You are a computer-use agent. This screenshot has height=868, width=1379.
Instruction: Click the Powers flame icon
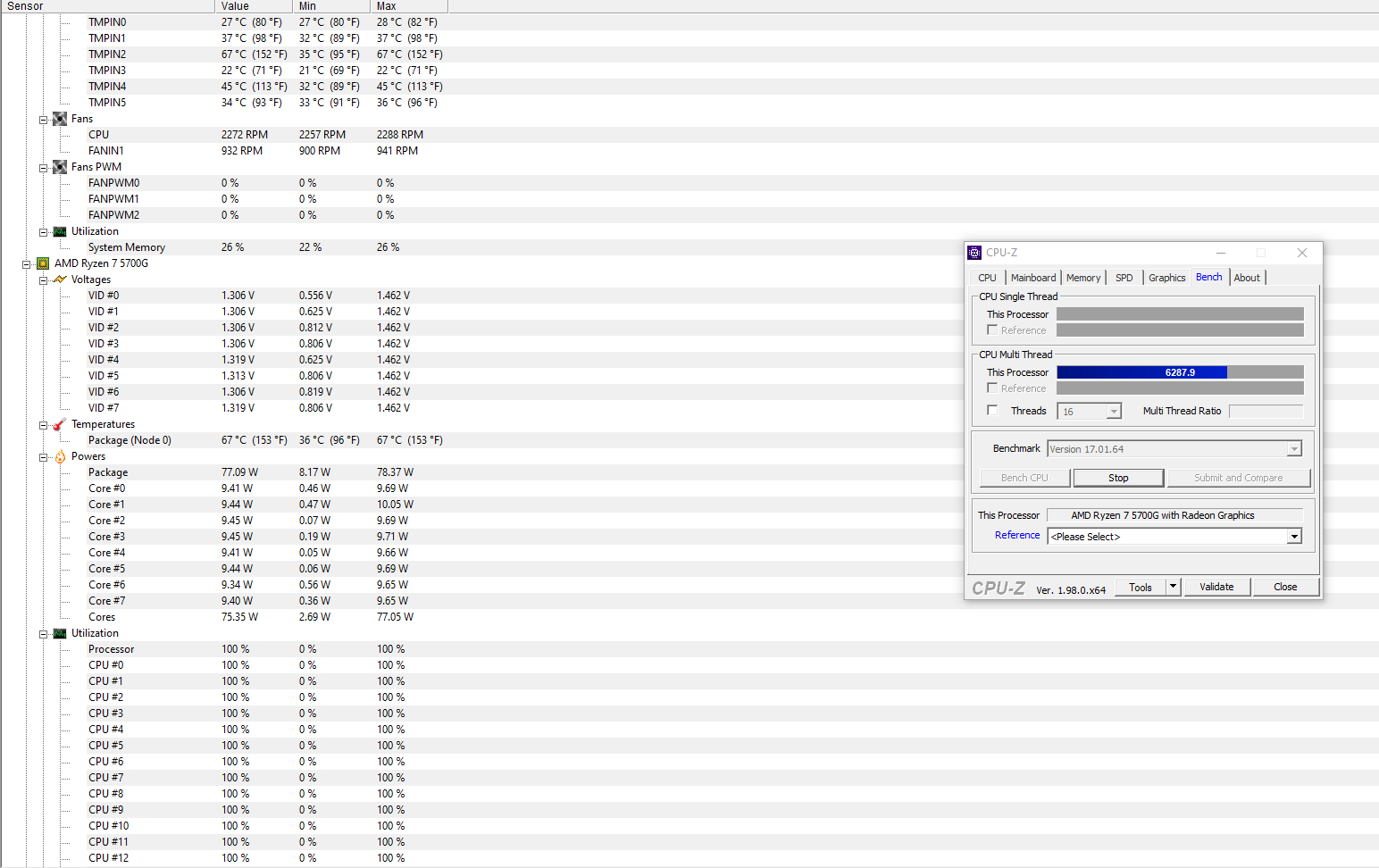[x=60, y=456]
